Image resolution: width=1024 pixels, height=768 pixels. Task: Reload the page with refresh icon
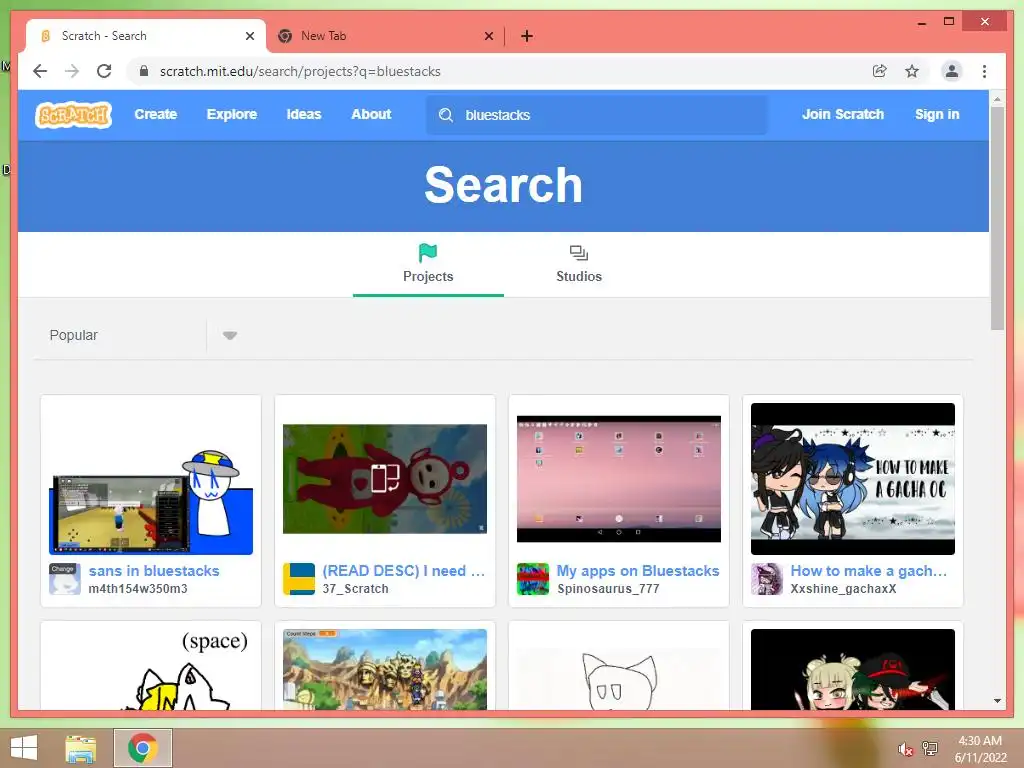104,71
